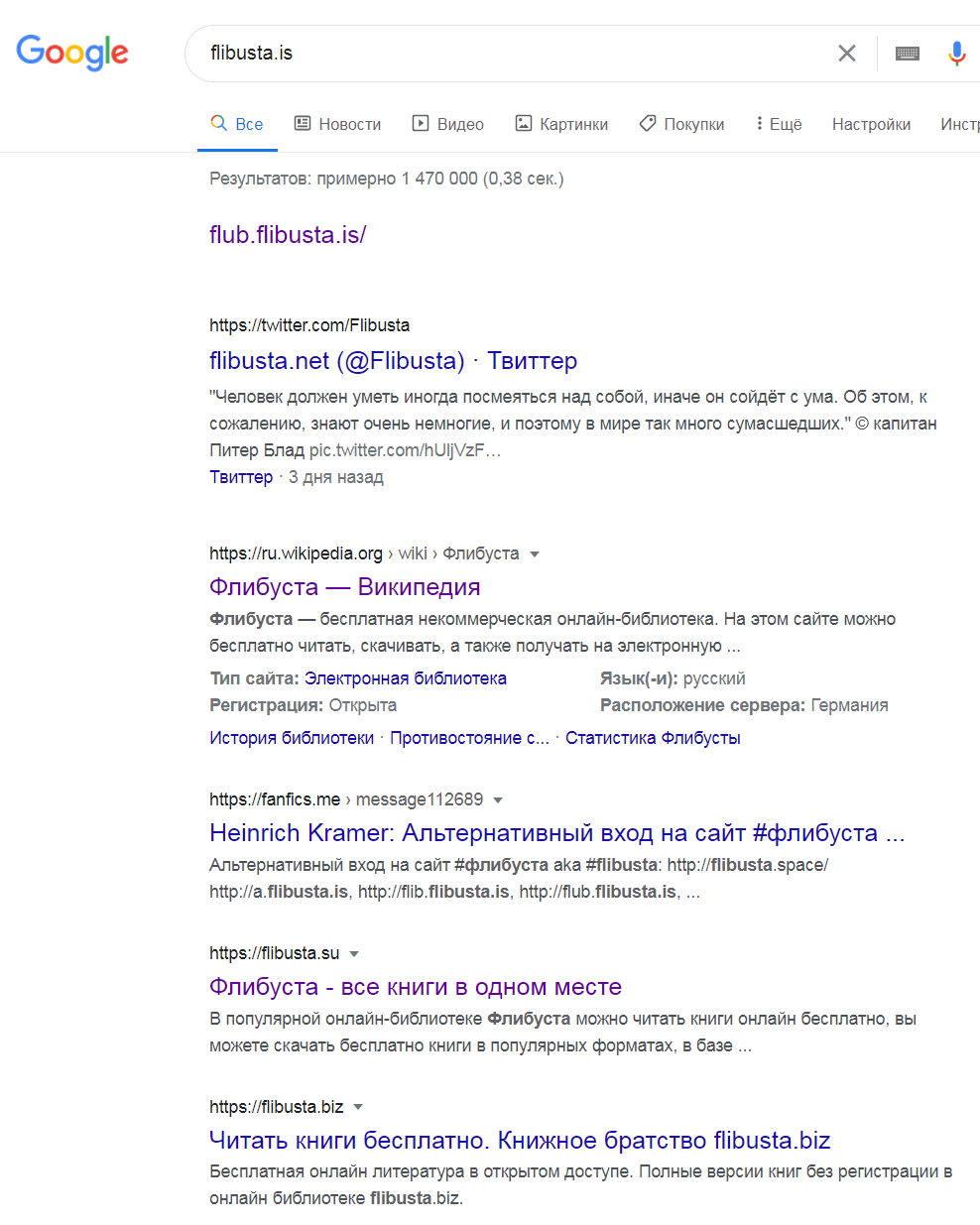Click the Язык(-и): русский text
This screenshot has width=980, height=1225.
(x=673, y=678)
